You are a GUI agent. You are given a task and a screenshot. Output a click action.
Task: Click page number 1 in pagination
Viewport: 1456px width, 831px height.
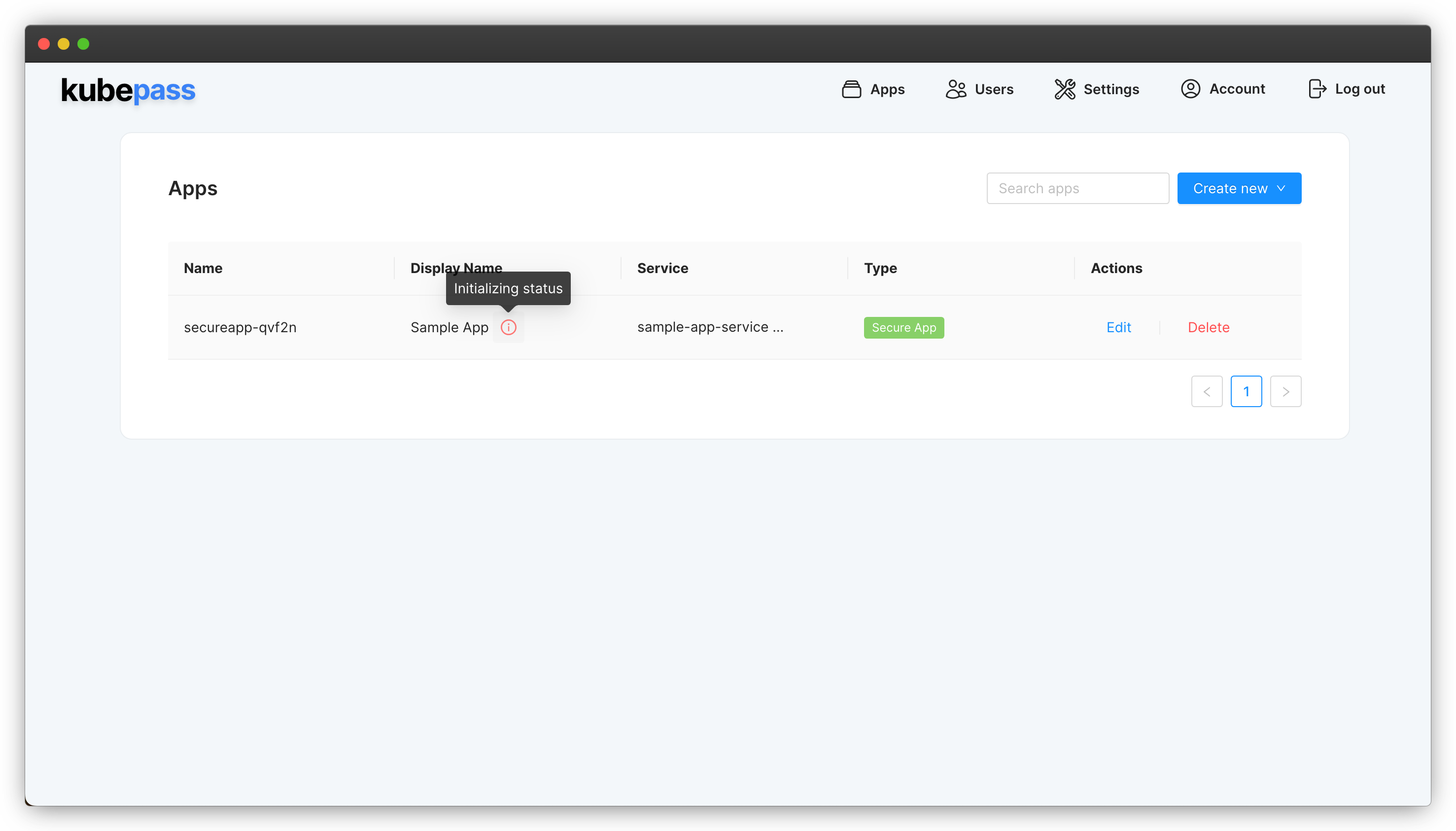(x=1247, y=391)
